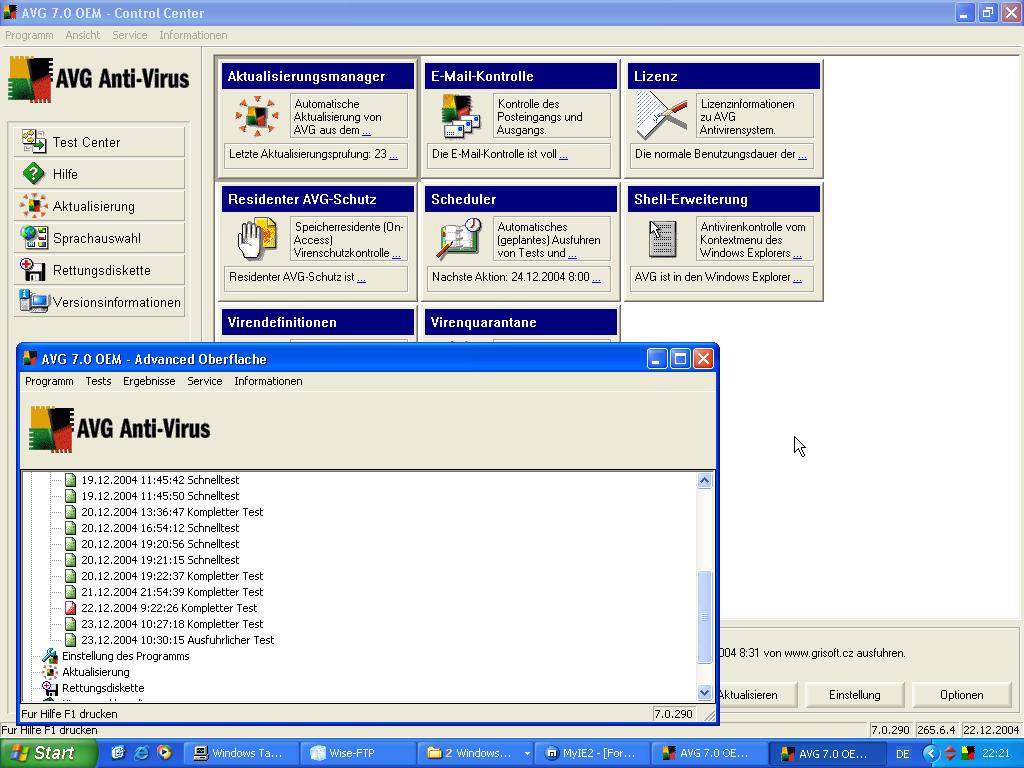Click the Aktualisierungsmanager arrows icon
1024x768 pixels.
point(257,116)
